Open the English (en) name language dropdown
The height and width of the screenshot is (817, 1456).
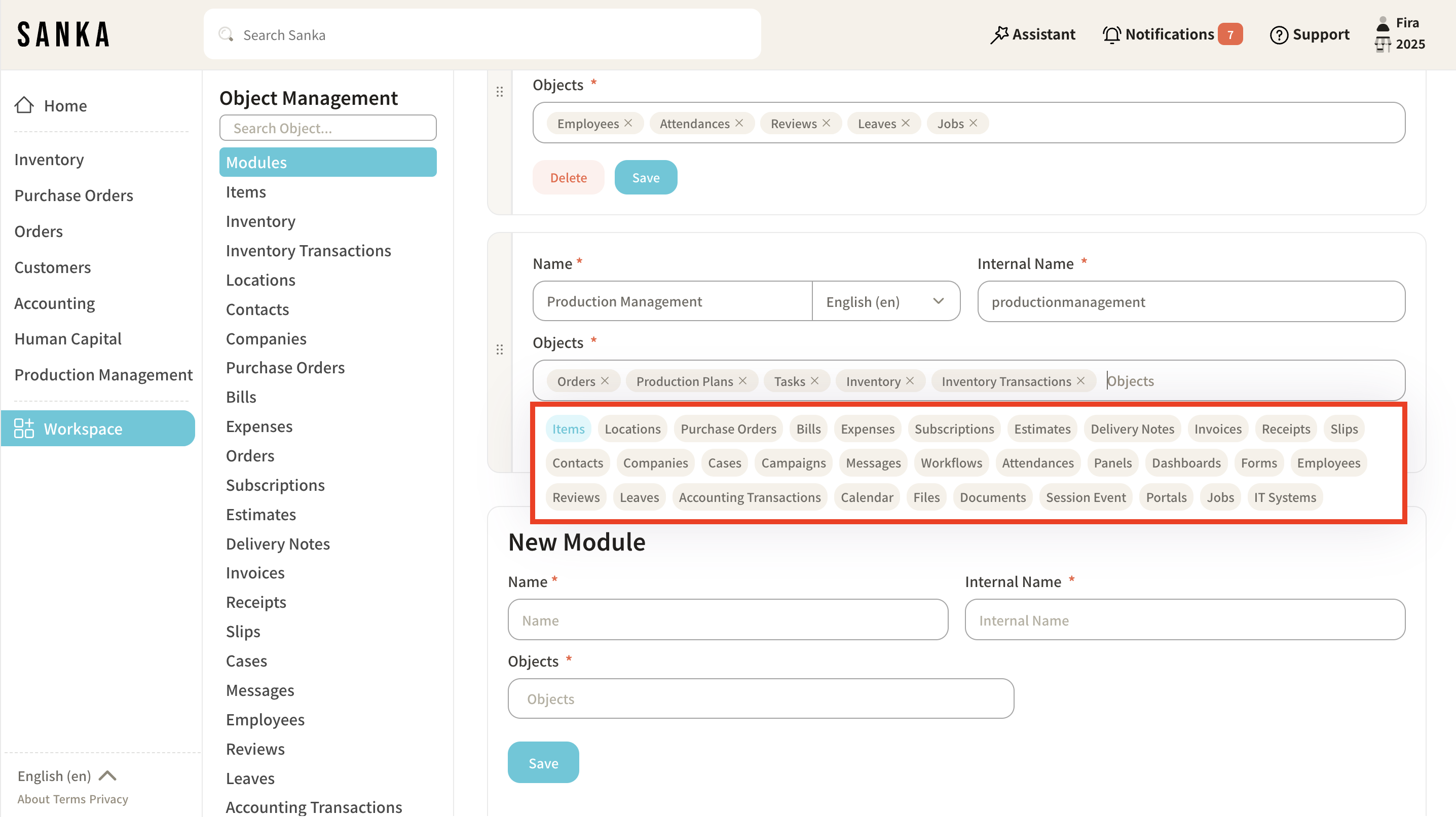point(885,301)
